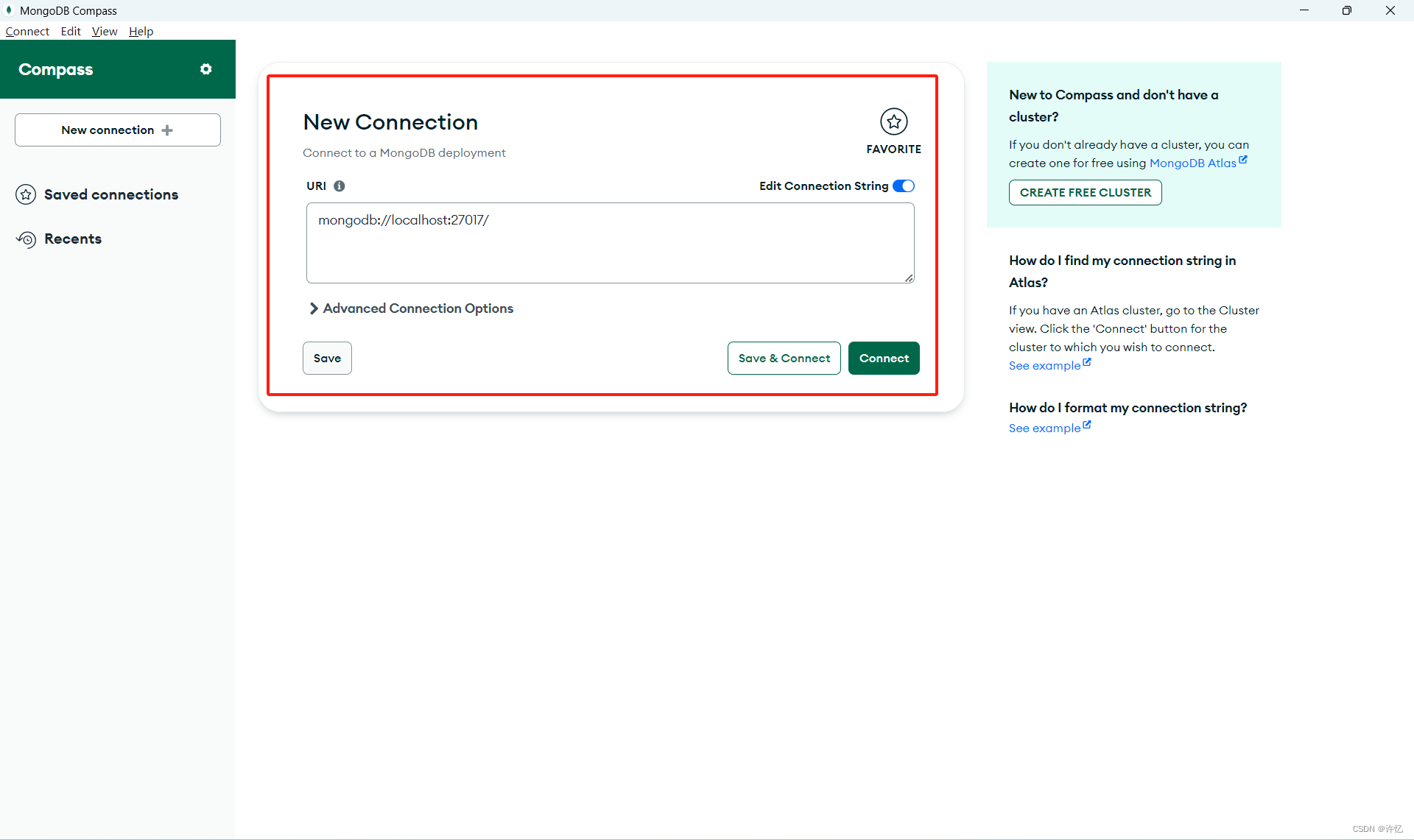Select Recents in sidebar
The image size is (1414, 840).
click(59, 239)
